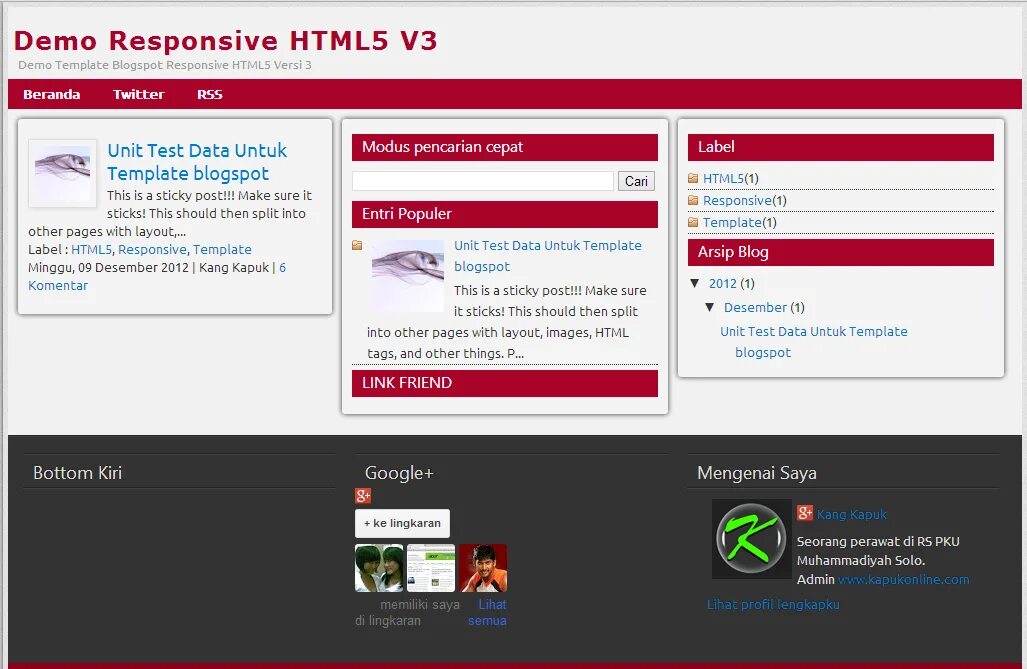Viewport: 1027px width, 669px height.
Task: Open the Kang Kapuk profile link
Action: click(x=851, y=515)
